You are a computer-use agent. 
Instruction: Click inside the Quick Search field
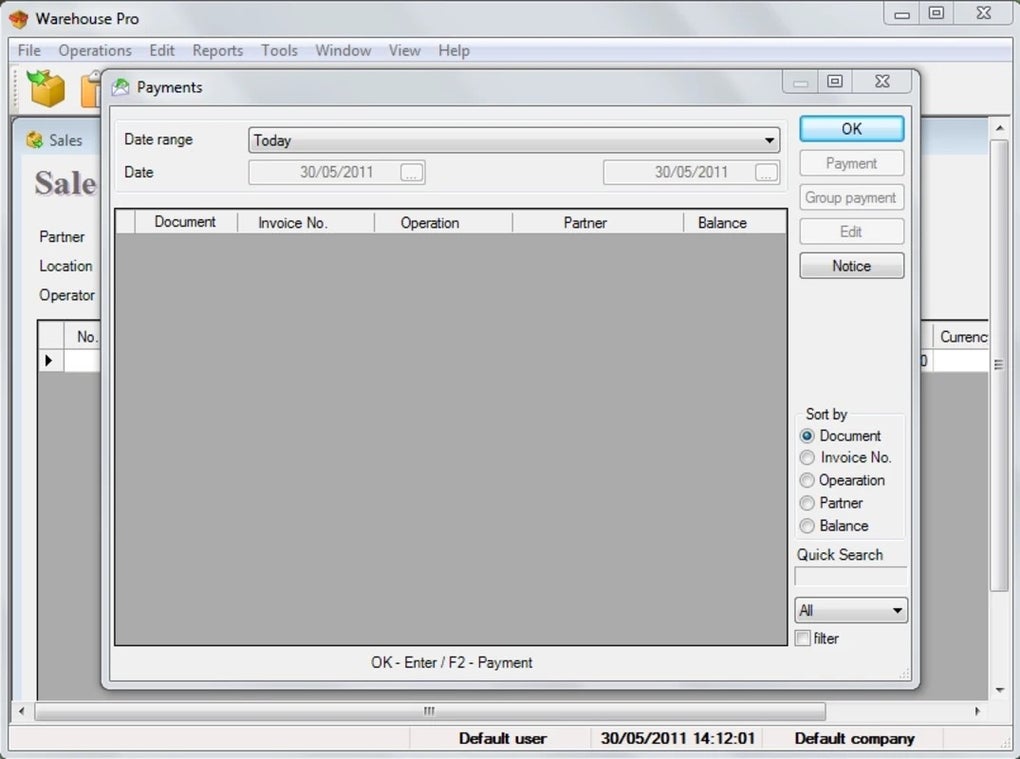click(x=850, y=576)
